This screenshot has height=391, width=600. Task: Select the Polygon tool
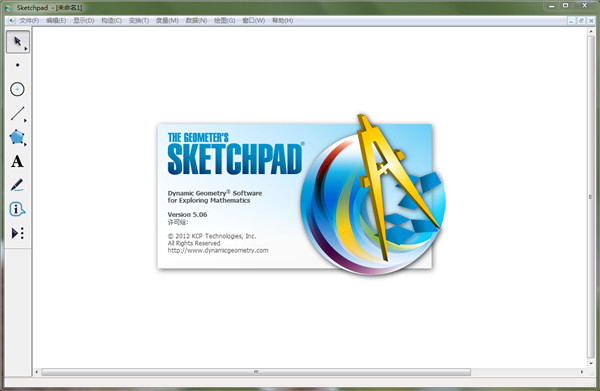pyautogui.click(x=17, y=137)
